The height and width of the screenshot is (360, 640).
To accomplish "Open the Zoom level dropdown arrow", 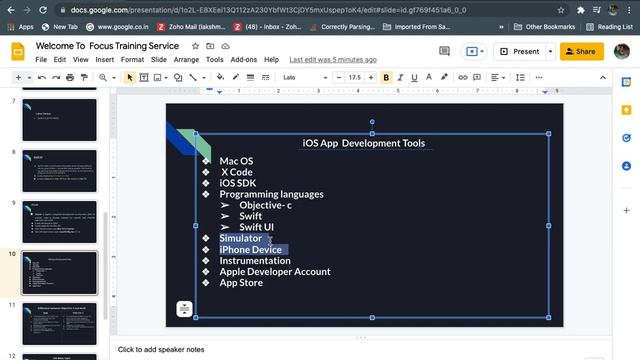I will (x=114, y=78).
